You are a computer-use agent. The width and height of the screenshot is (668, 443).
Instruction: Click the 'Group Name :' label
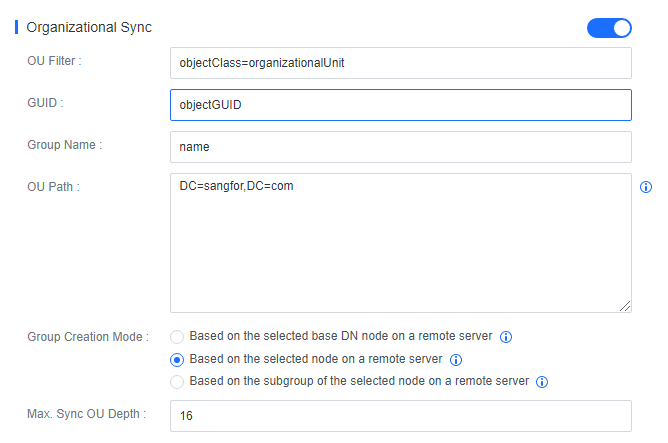[64, 144]
